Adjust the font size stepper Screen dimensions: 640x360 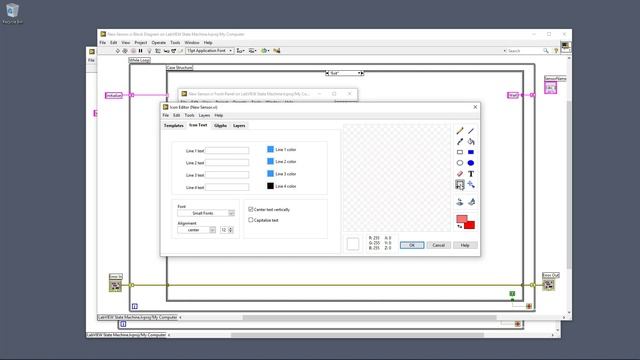point(231,230)
